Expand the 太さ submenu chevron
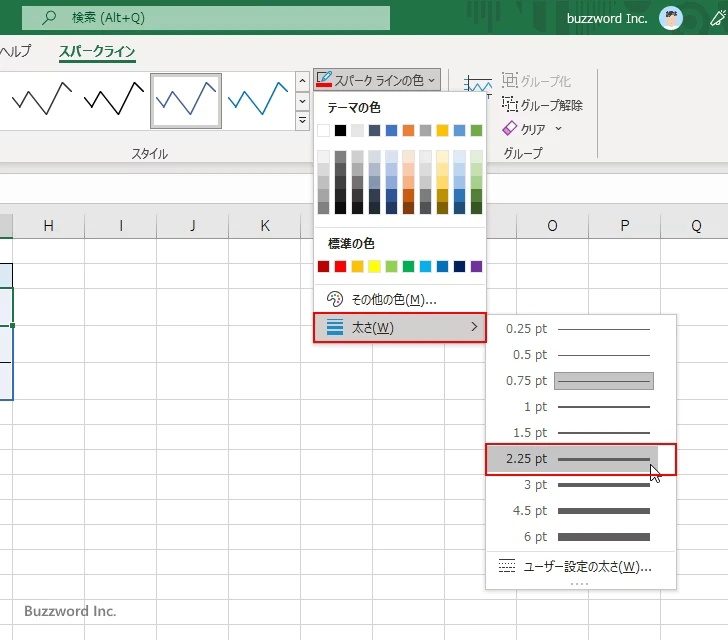 474,327
